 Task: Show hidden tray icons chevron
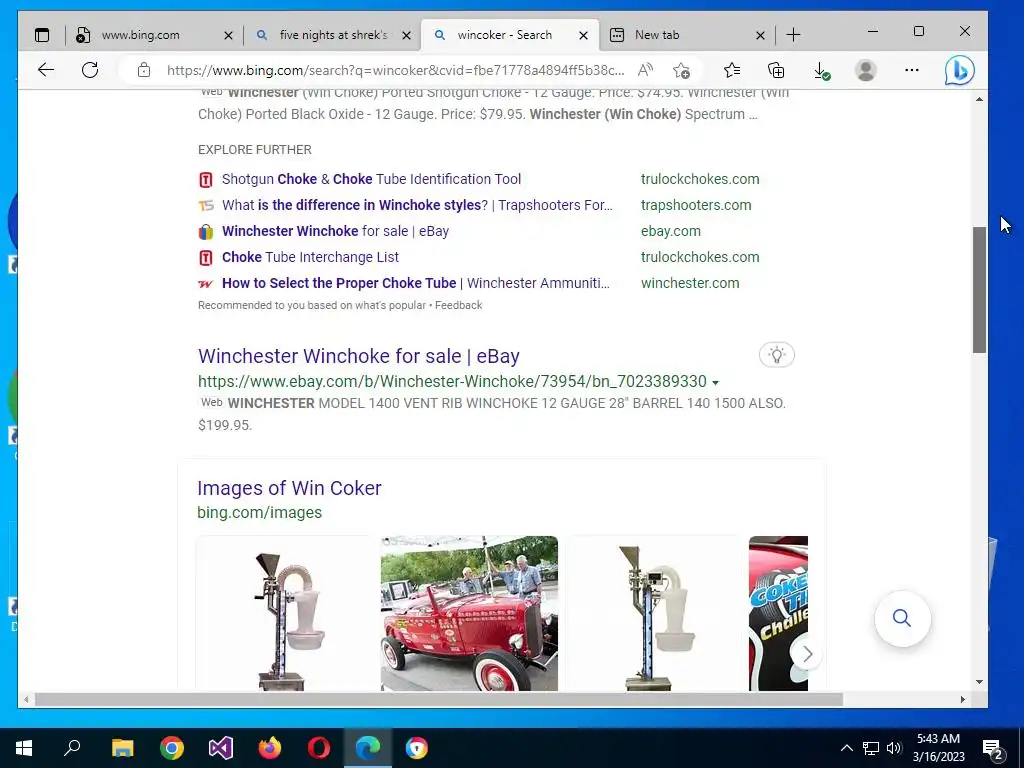pos(846,748)
